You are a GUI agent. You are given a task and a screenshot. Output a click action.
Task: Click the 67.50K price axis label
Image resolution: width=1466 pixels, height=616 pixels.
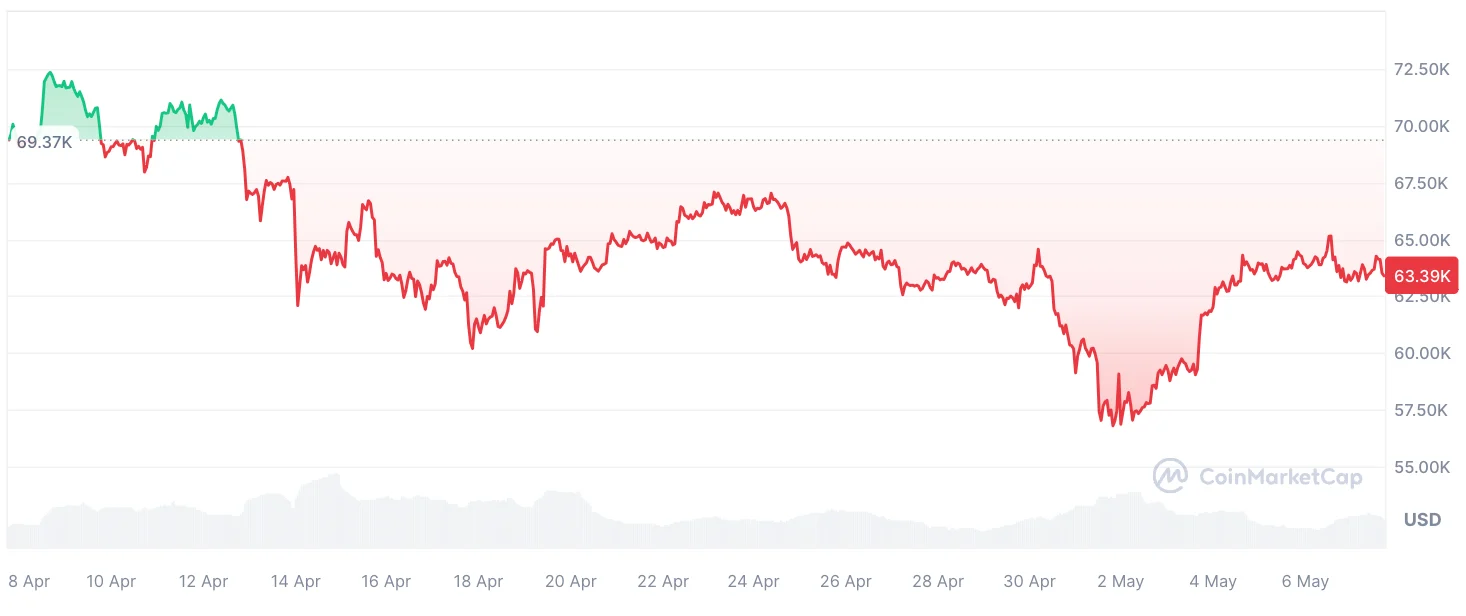pyautogui.click(x=1421, y=183)
